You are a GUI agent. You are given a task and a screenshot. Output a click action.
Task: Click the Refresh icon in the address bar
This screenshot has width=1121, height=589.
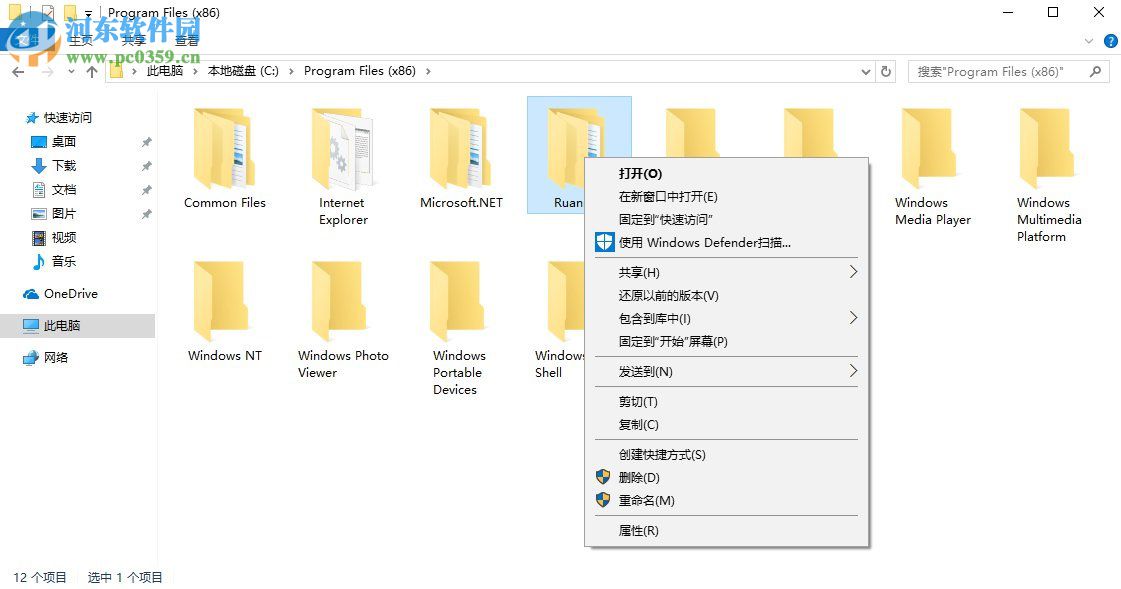(887, 71)
